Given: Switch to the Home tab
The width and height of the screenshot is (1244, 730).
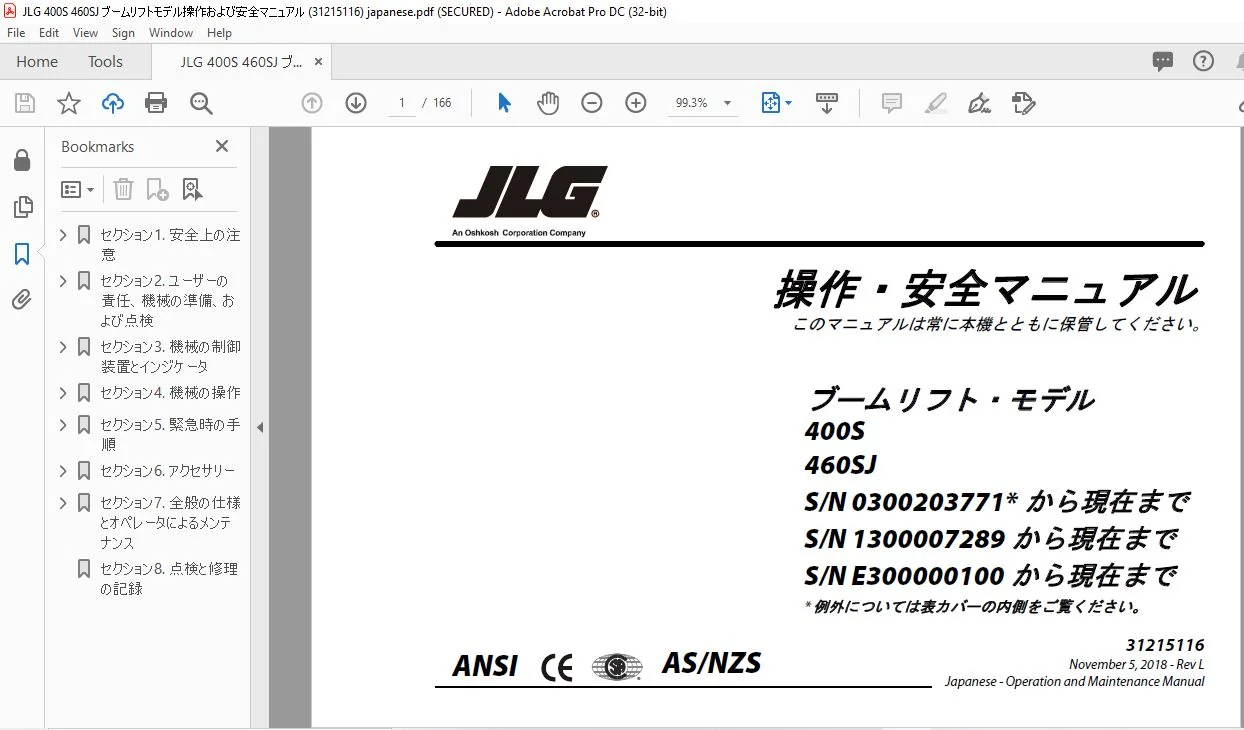Looking at the screenshot, I should [x=37, y=61].
